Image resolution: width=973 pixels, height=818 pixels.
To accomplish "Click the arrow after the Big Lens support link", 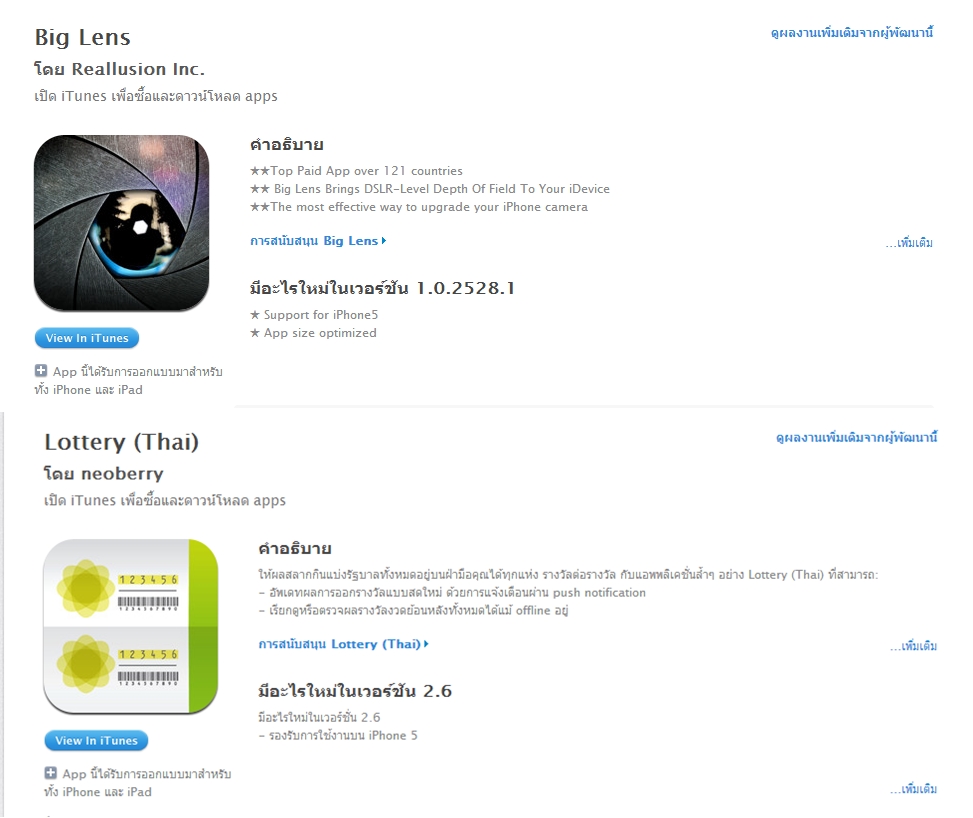I will pyautogui.click(x=384, y=241).
